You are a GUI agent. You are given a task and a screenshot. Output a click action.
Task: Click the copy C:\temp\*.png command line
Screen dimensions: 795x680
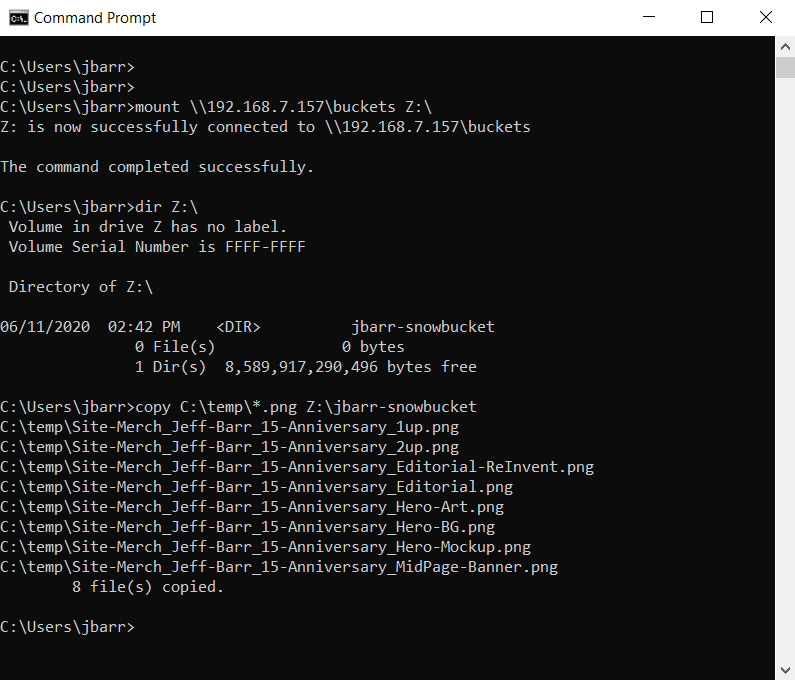point(238,407)
